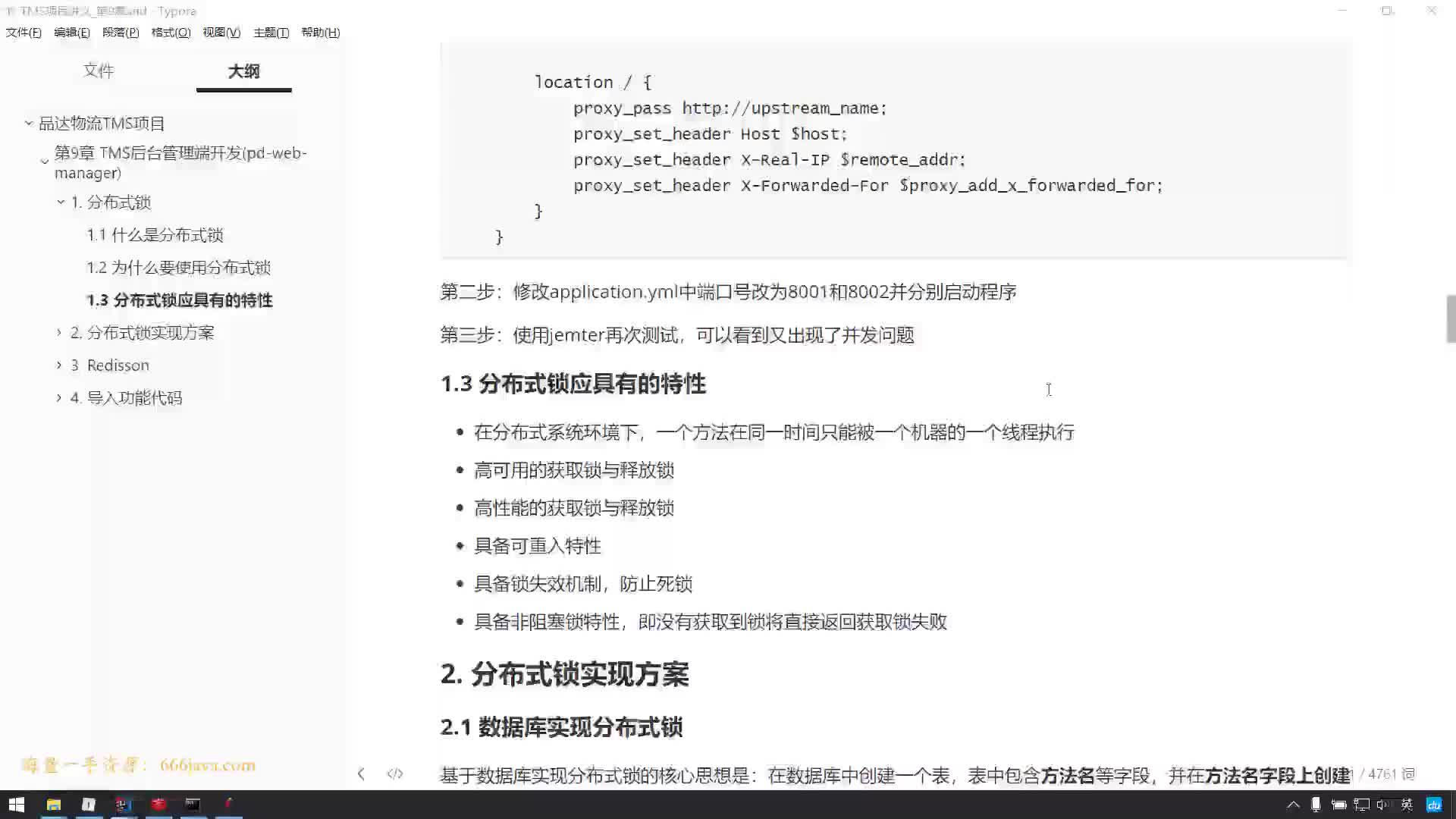Open IntelliJ IDEA from the taskbar
1456x819 pixels.
coord(123,805)
